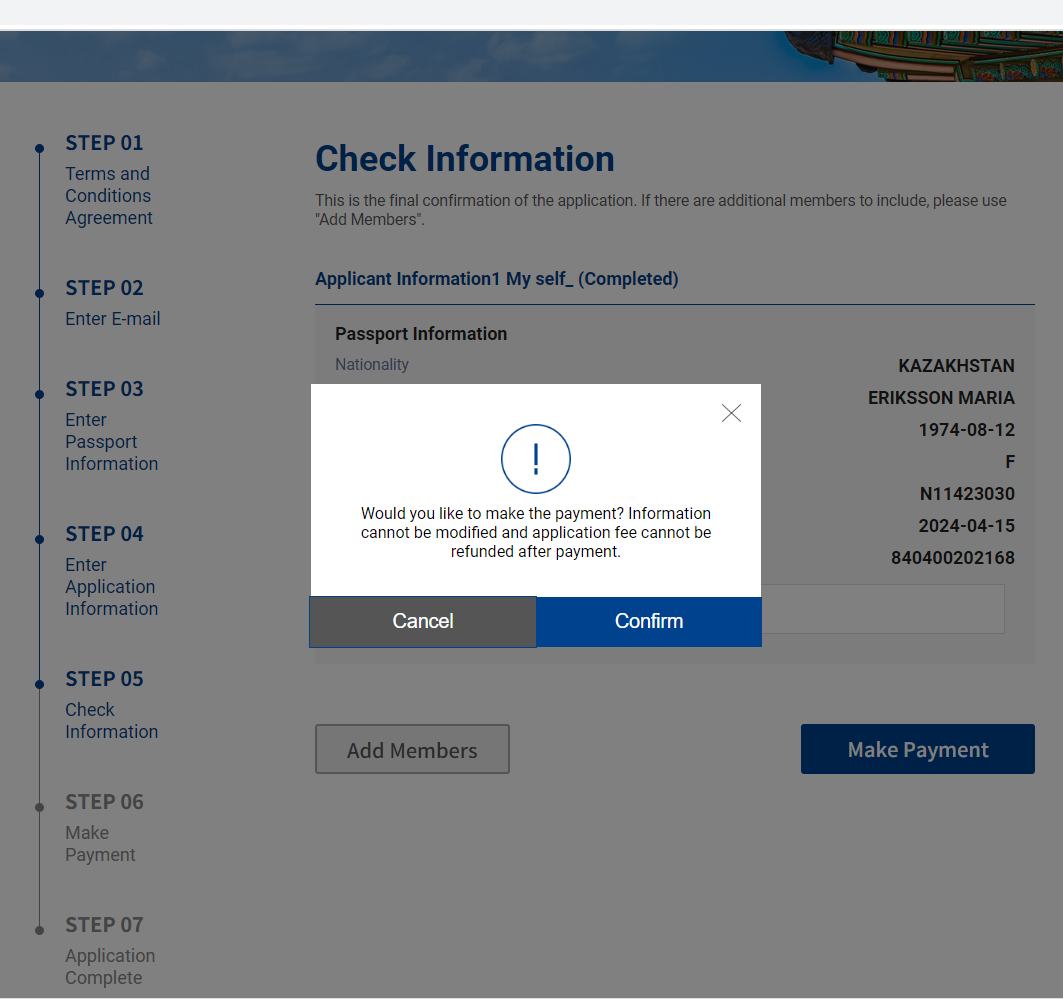
Task: Cancel the payment confirmation
Action: (423, 621)
